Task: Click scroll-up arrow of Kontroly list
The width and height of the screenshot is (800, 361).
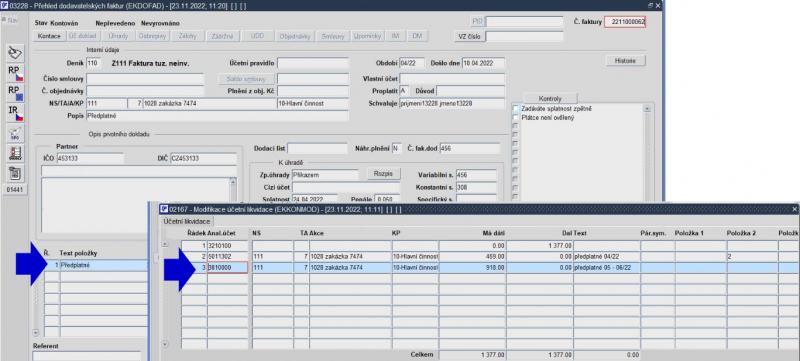Action: pos(647,109)
